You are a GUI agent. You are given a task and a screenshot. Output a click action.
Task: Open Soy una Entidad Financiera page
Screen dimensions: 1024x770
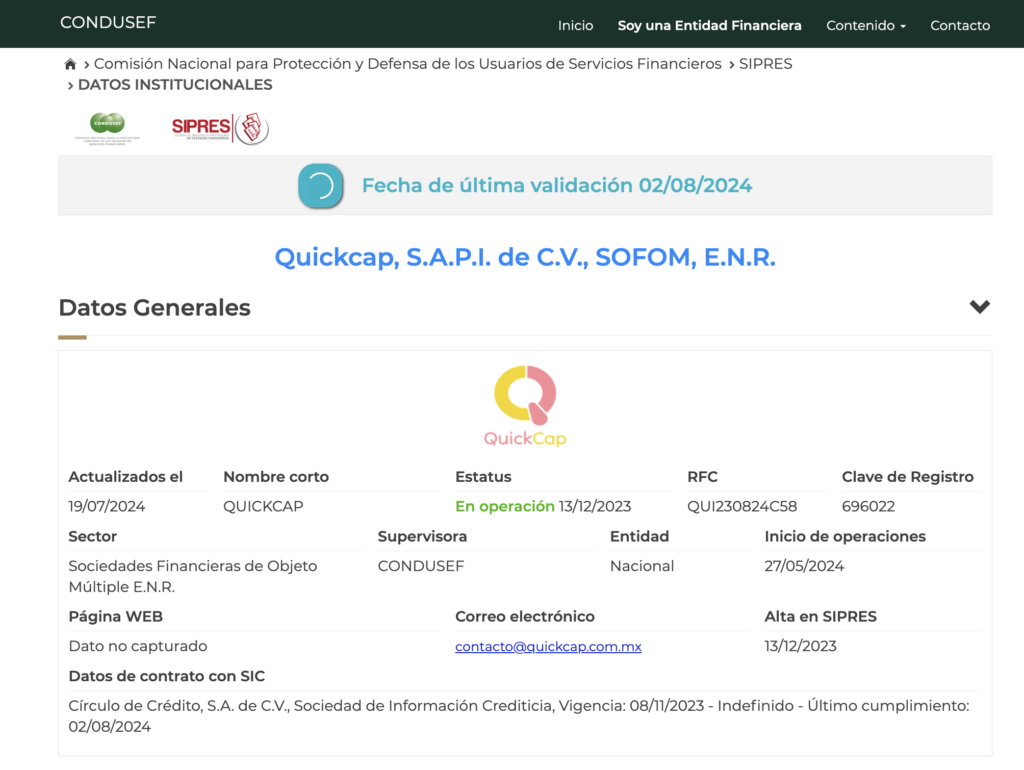pyautogui.click(x=709, y=25)
